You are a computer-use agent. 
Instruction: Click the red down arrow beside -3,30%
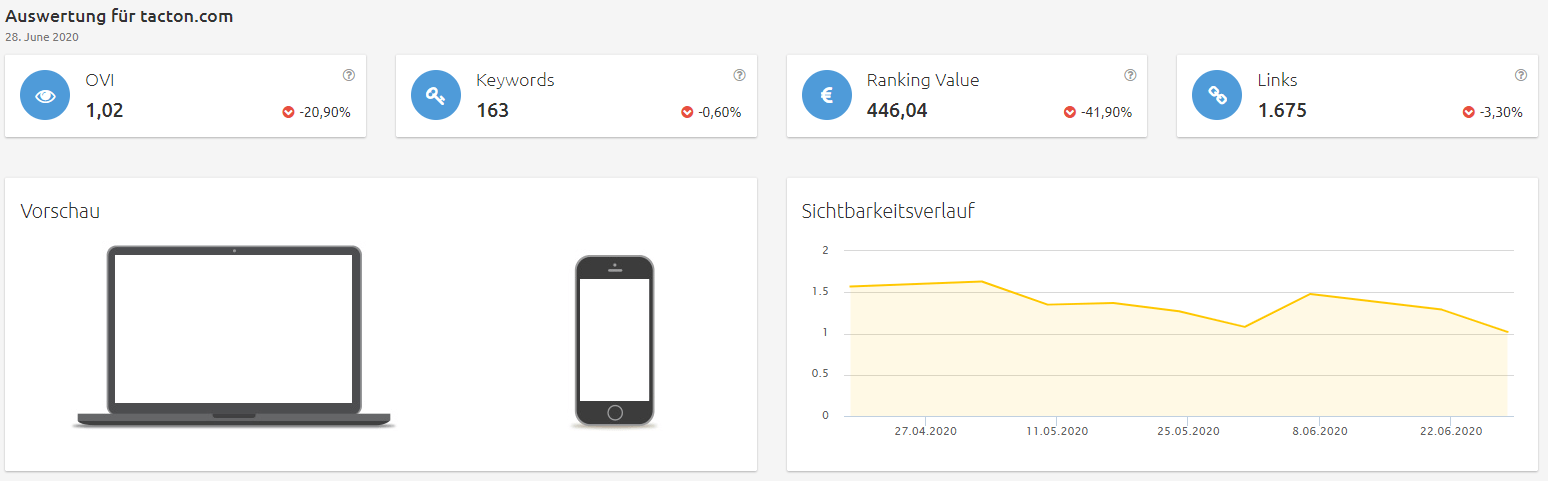(1469, 112)
